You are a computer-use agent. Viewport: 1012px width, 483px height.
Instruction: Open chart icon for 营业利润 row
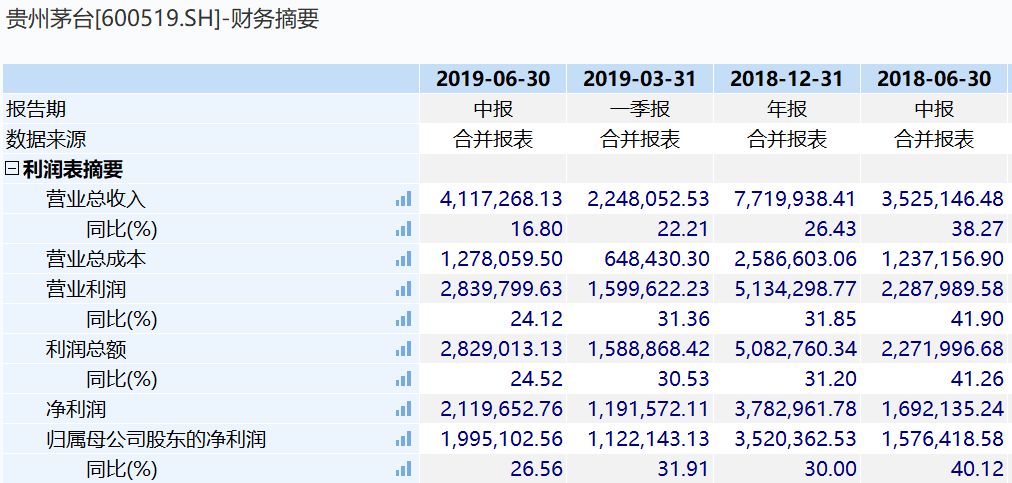pyautogui.click(x=403, y=289)
